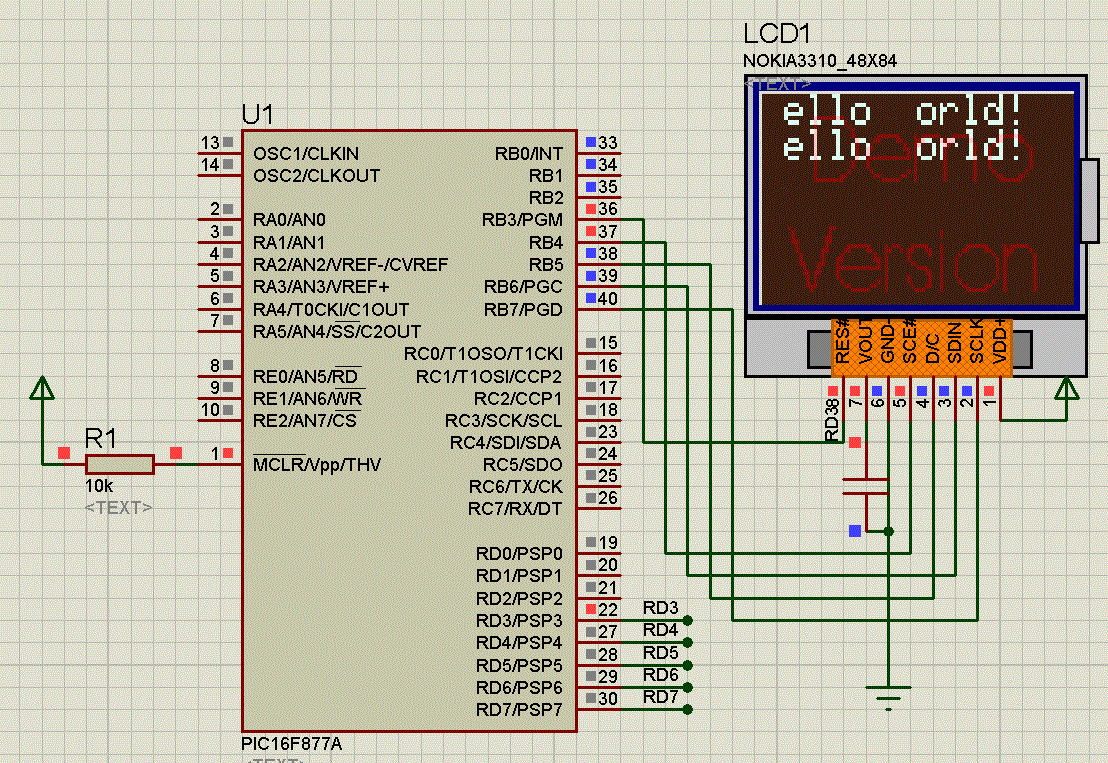Click the power terminal arrow left of R1
The image size is (1108, 763).
(42, 390)
